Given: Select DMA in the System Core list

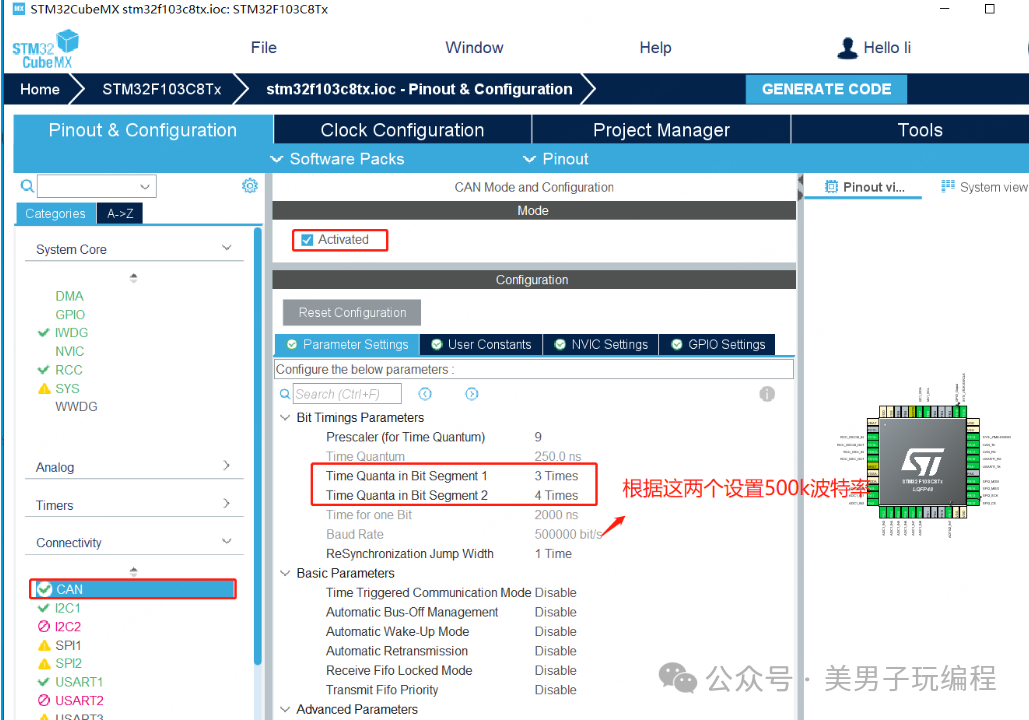Looking at the screenshot, I should pyautogui.click(x=69, y=296).
